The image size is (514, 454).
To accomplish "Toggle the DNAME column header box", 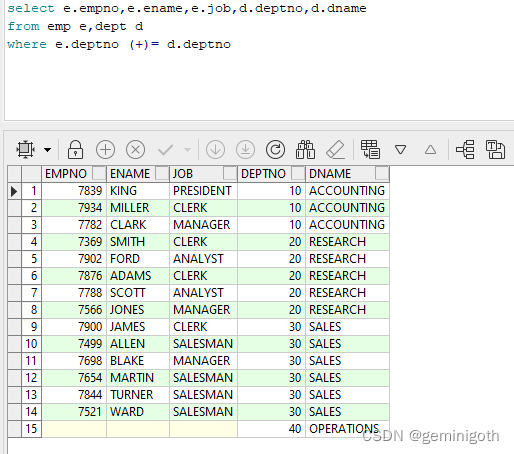I will pyautogui.click(x=382, y=173).
